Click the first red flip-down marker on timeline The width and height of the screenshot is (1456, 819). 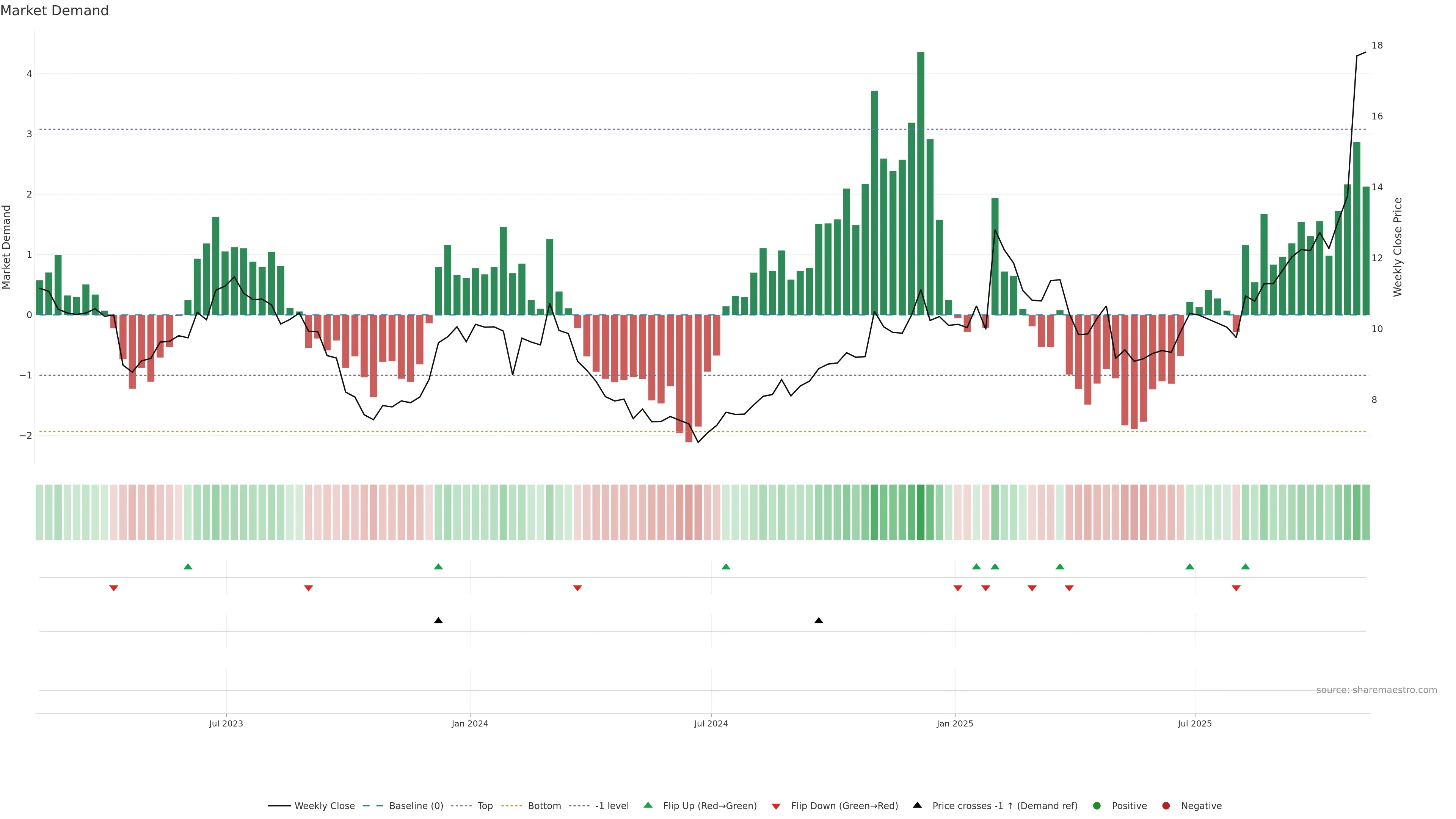pyautogui.click(x=114, y=588)
